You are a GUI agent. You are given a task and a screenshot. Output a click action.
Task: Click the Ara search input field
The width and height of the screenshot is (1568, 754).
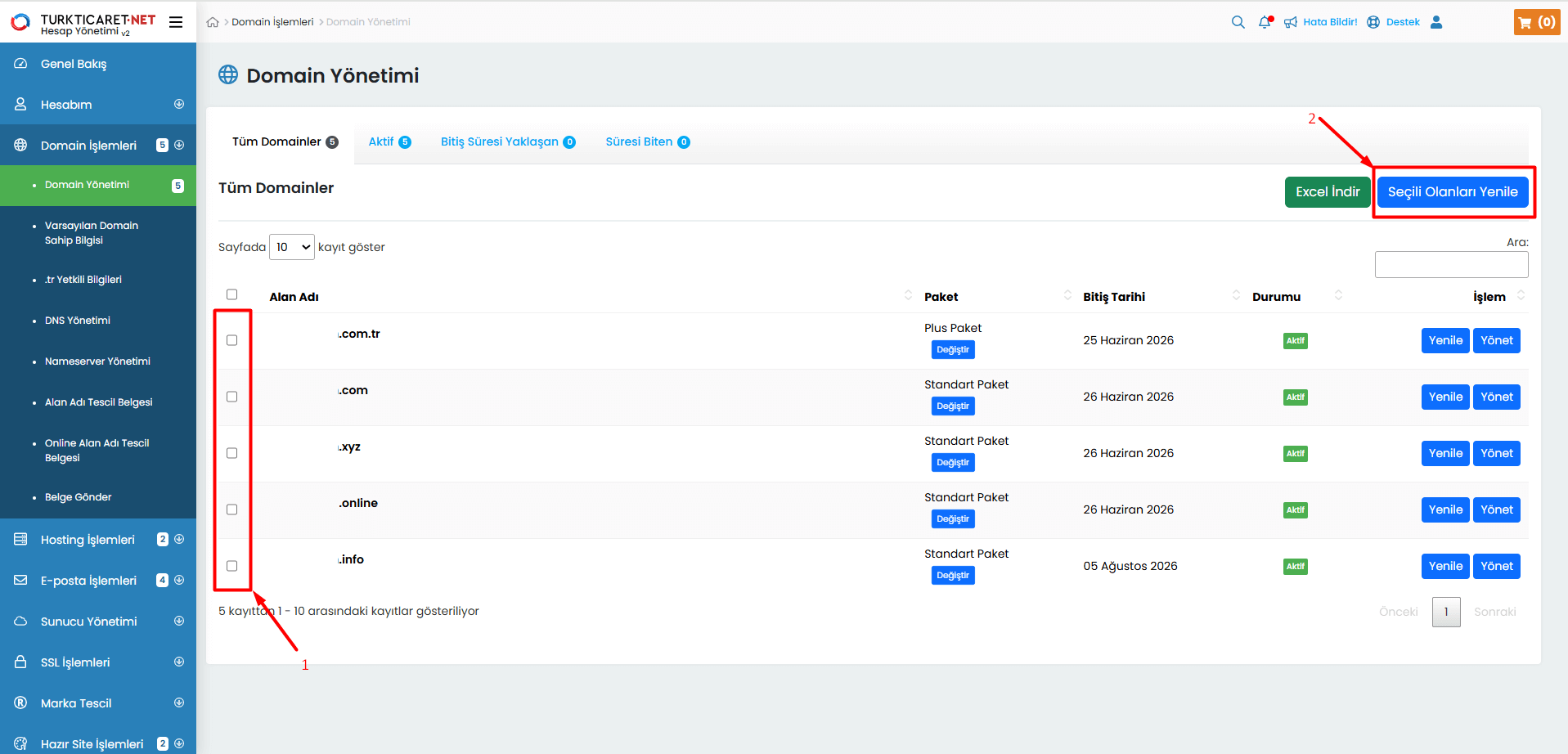pyautogui.click(x=1451, y=264)
